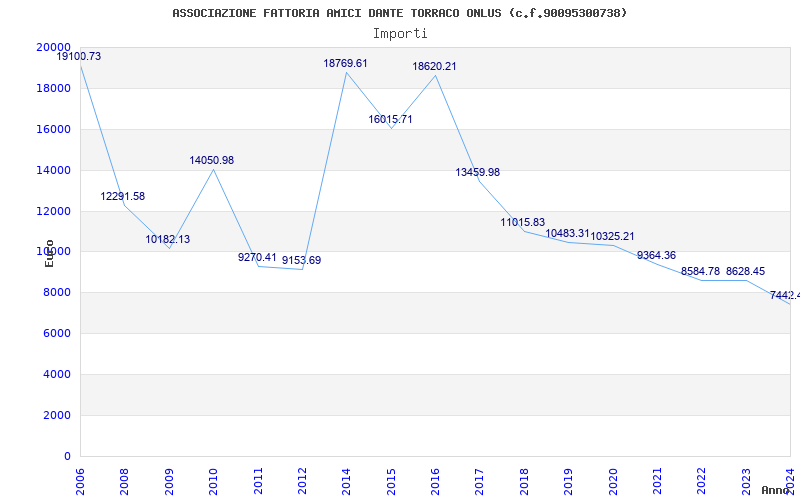Select value 10182.13 on the line
Screen dimensions: 800x500
click(167, 239)
